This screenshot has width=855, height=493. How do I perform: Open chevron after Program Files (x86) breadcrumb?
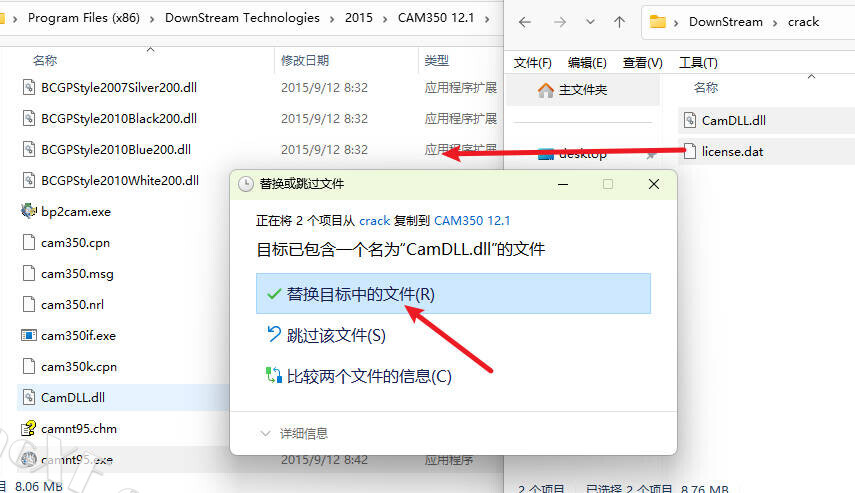[x=152, y=19]
